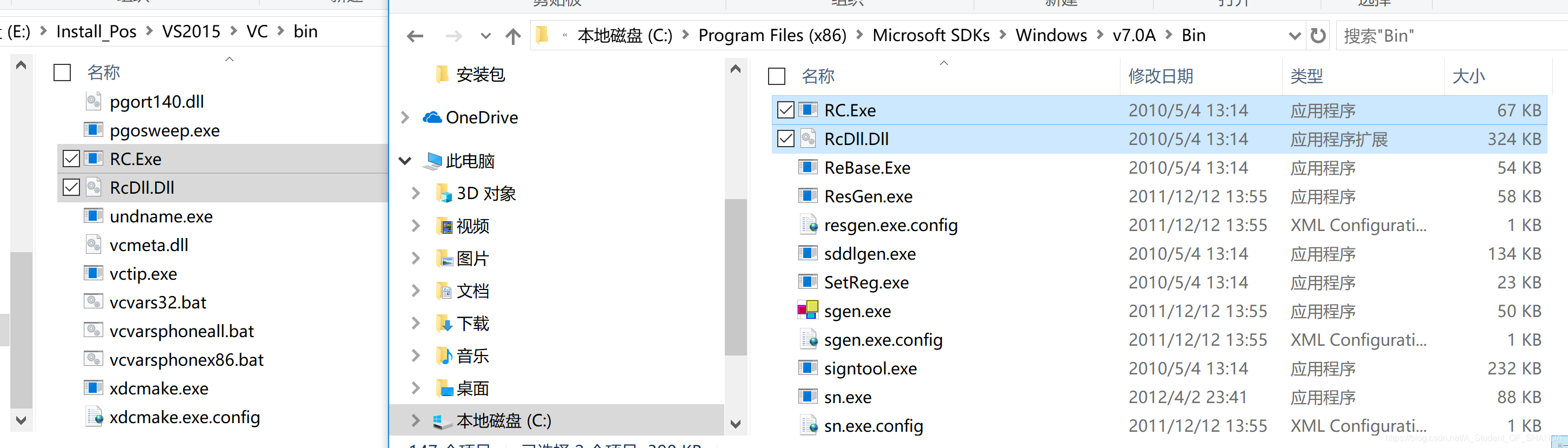Click the 桌面 folder icon
The width and height of the screenshot is (1568, 448).
[x=445, y=388]
